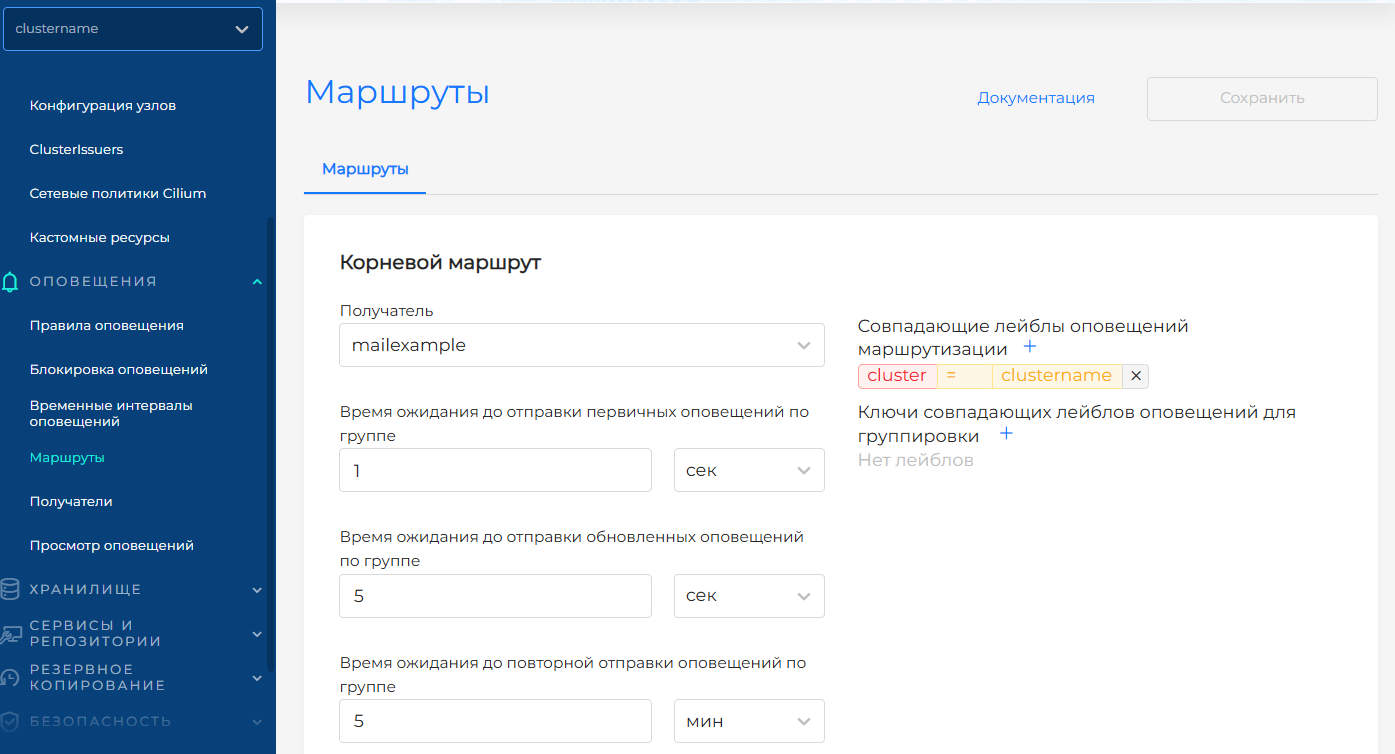Remove the cluster = clustername label
This screenshot has width=1395, height=754.
coord(1135,376)
